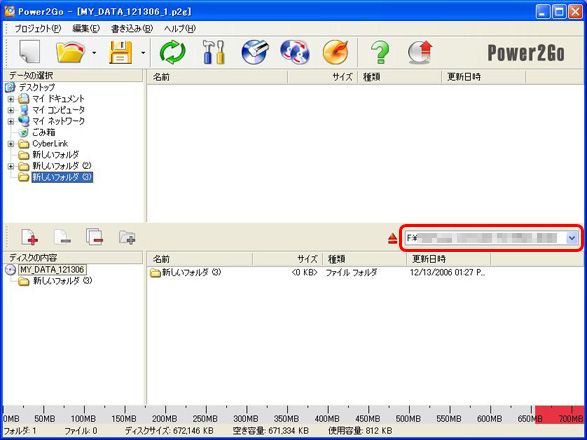
Task: Sort disc list by 更新日時 column
Action: click(448, 259)
